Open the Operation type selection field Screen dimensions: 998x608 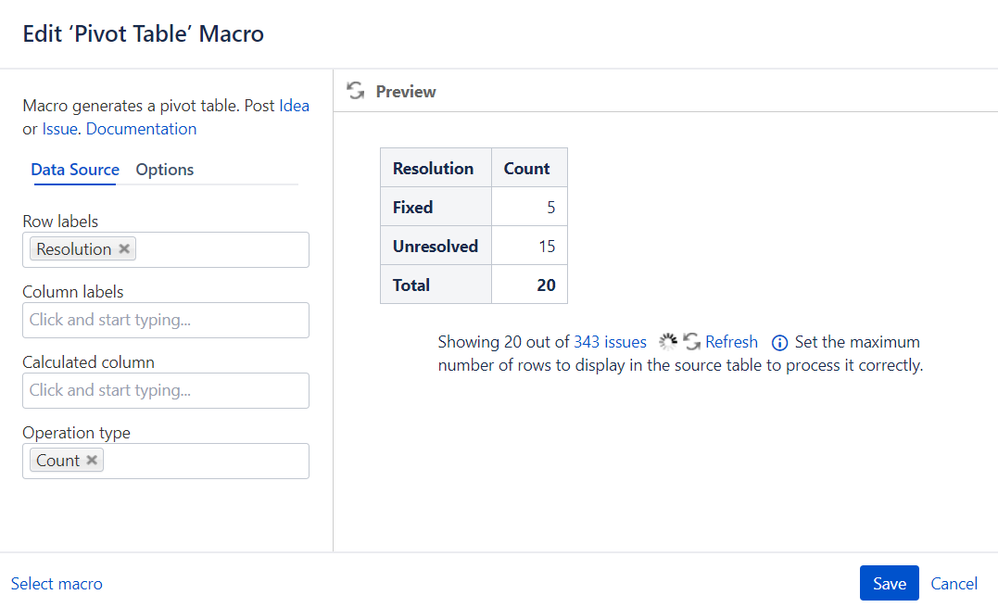coord(165,461)
